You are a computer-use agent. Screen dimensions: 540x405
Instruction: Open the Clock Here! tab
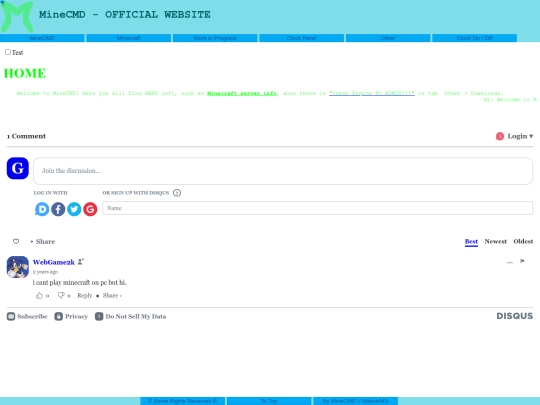click(x=301, y=38)
